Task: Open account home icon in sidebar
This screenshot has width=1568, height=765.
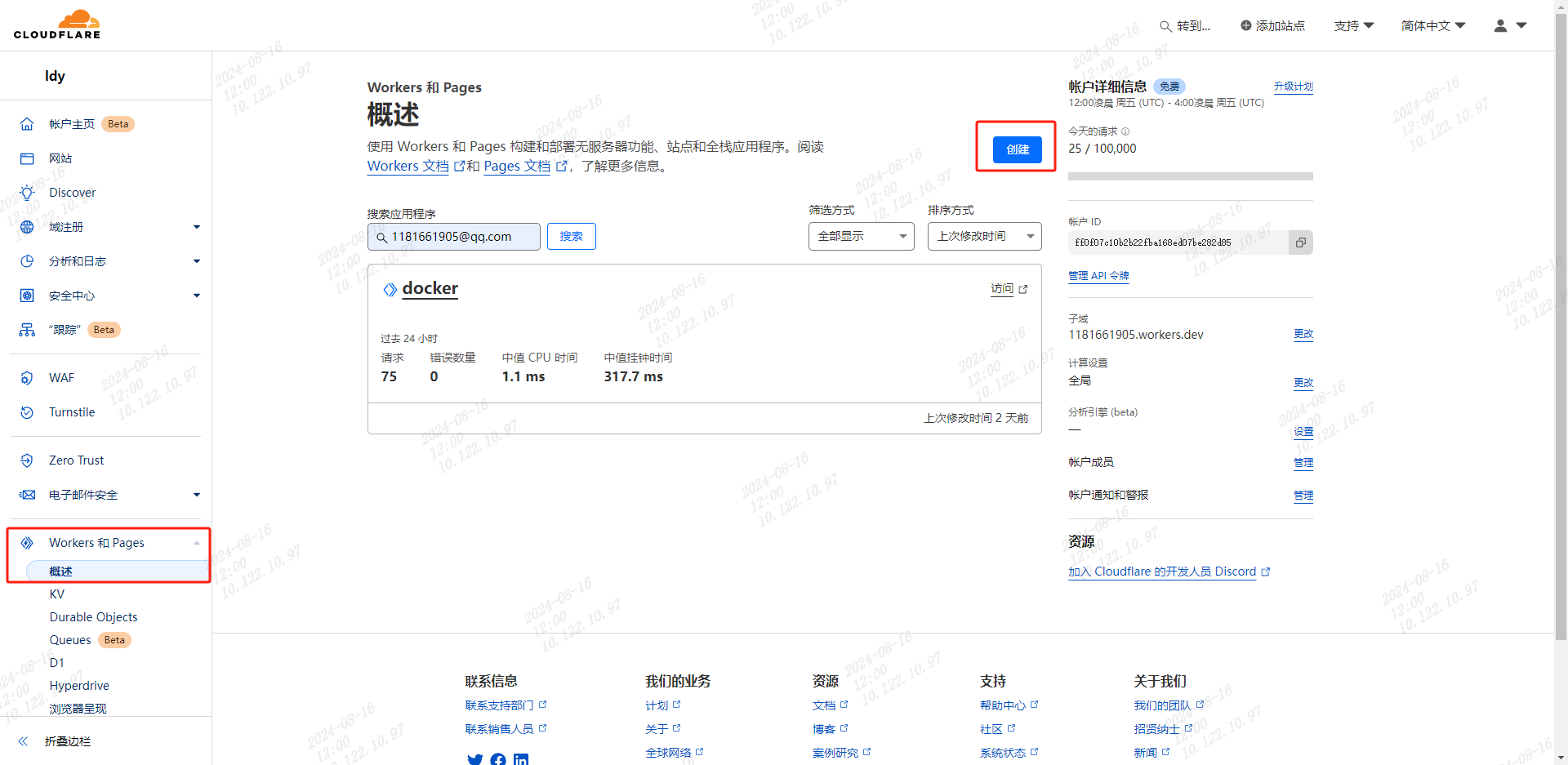Action: pyautogui.click(x=27, y=124)
